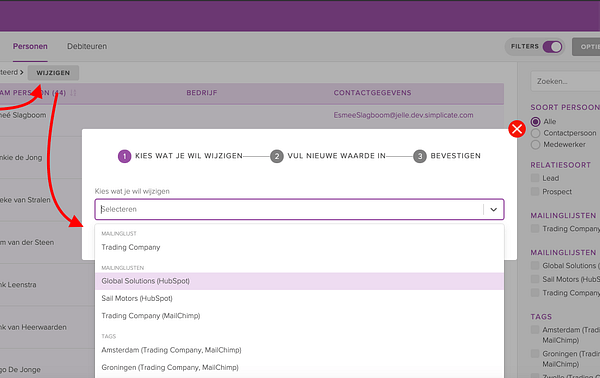Check the first Trading Company mailing list filter

click(535, 228)
